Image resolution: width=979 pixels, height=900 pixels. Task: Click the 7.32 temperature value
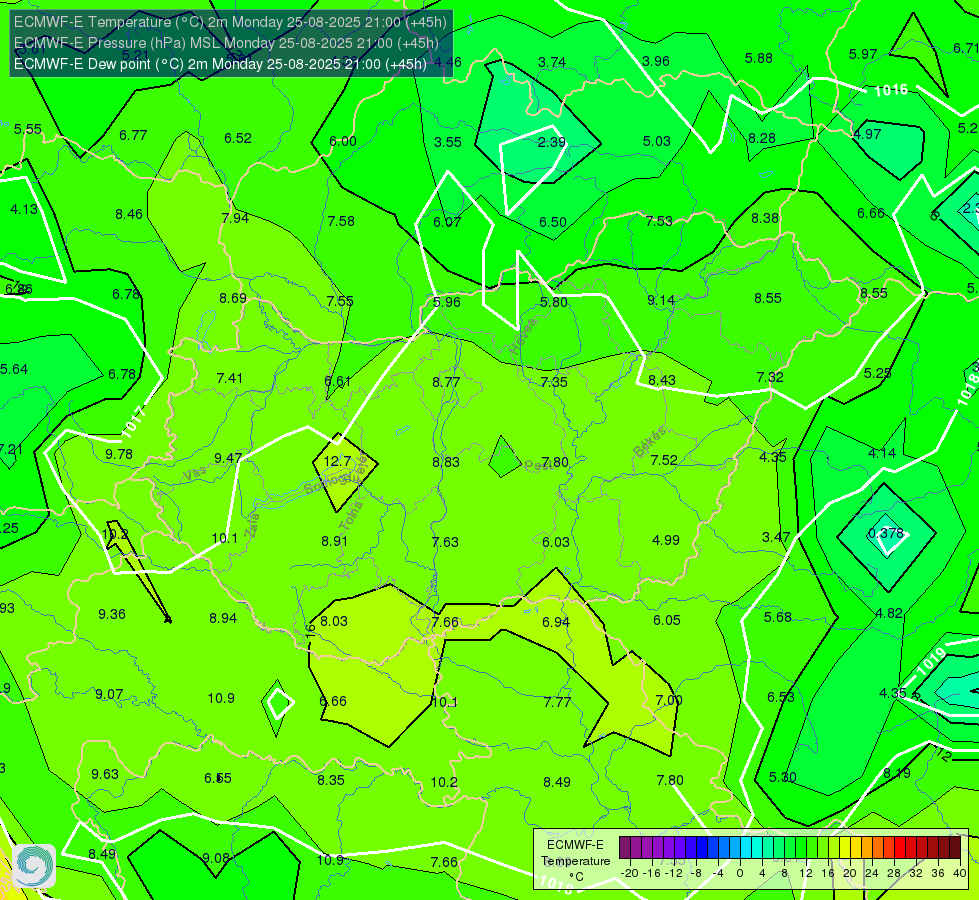770,377
